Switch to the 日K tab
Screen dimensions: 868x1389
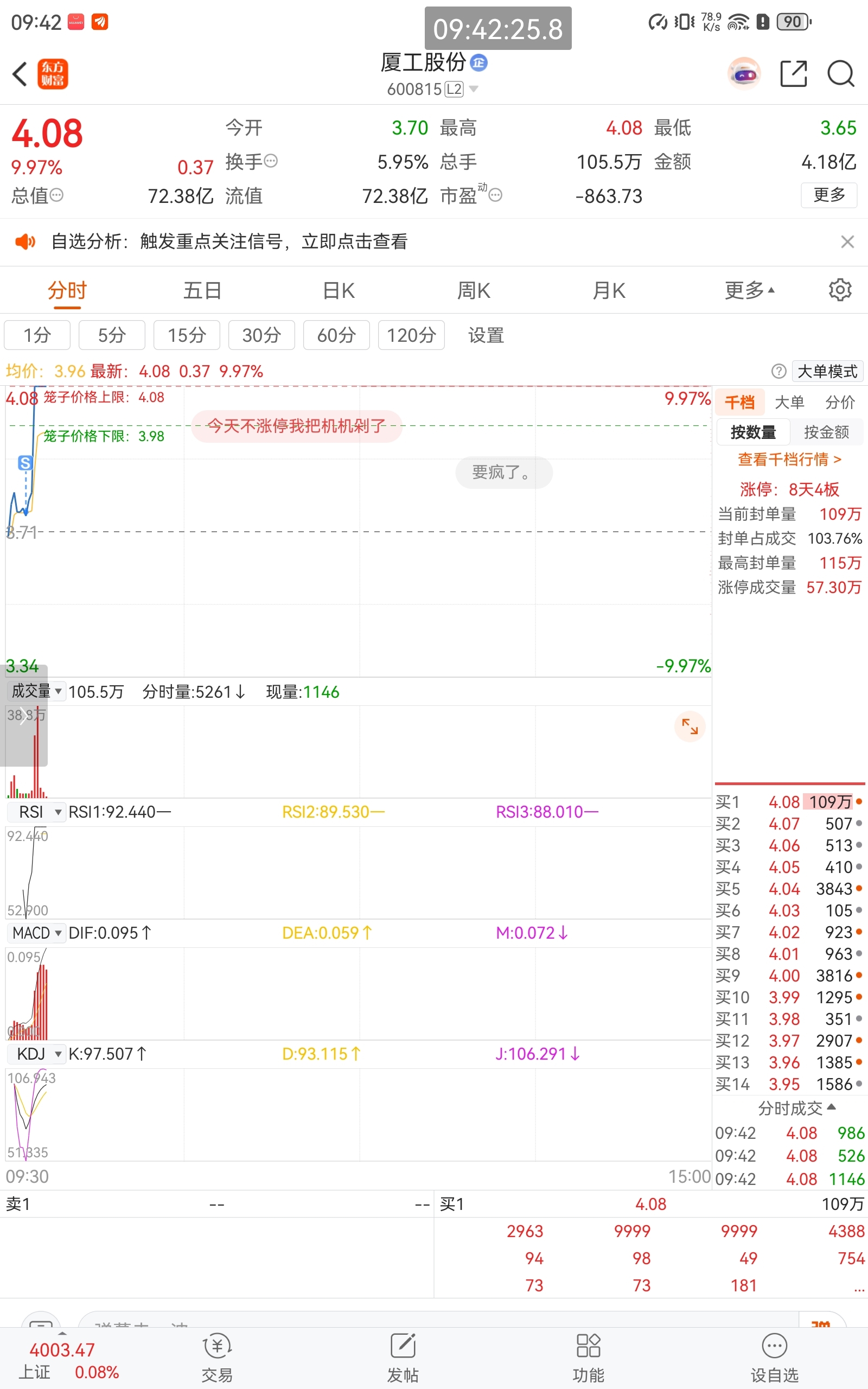(x=338, y=290)
